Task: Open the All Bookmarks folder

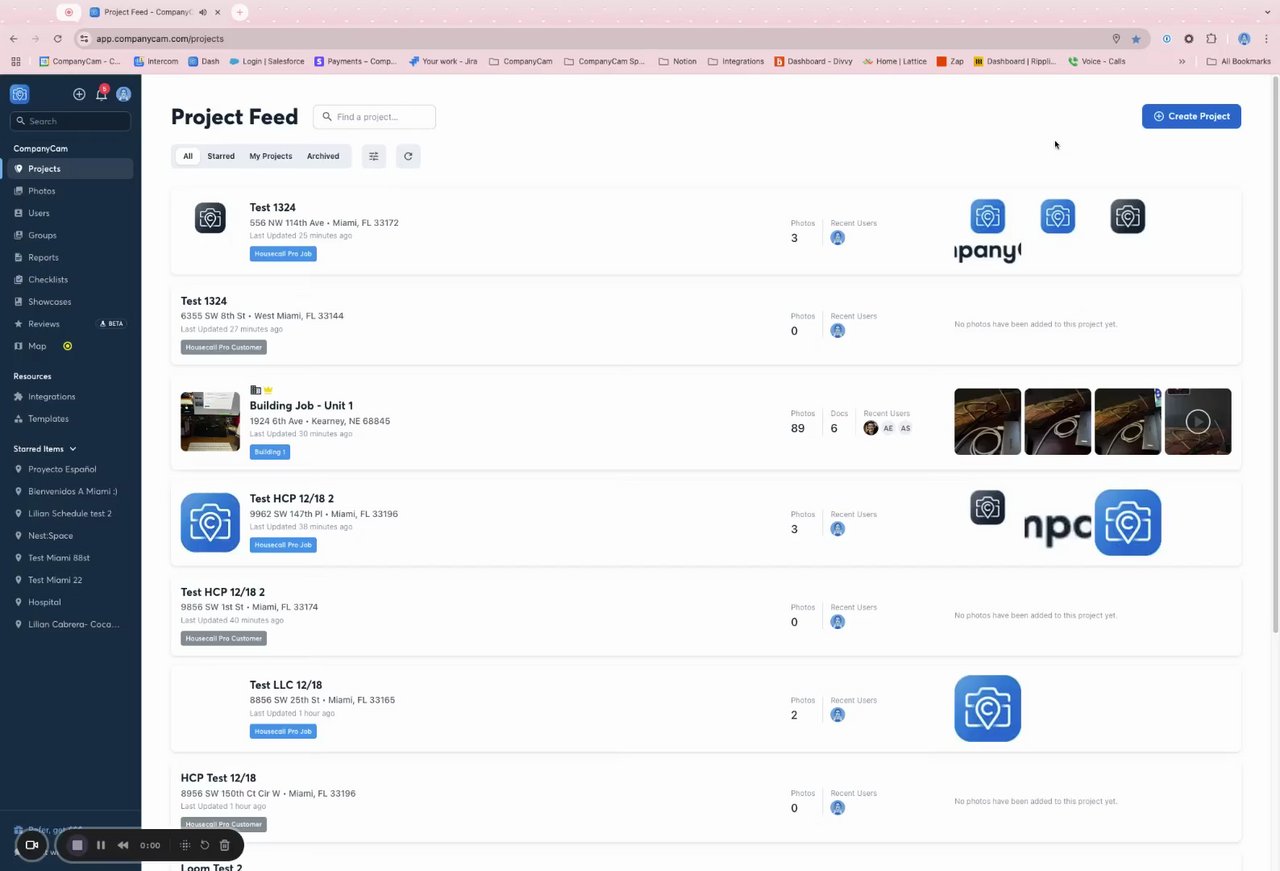Action: pos(1239,61)
